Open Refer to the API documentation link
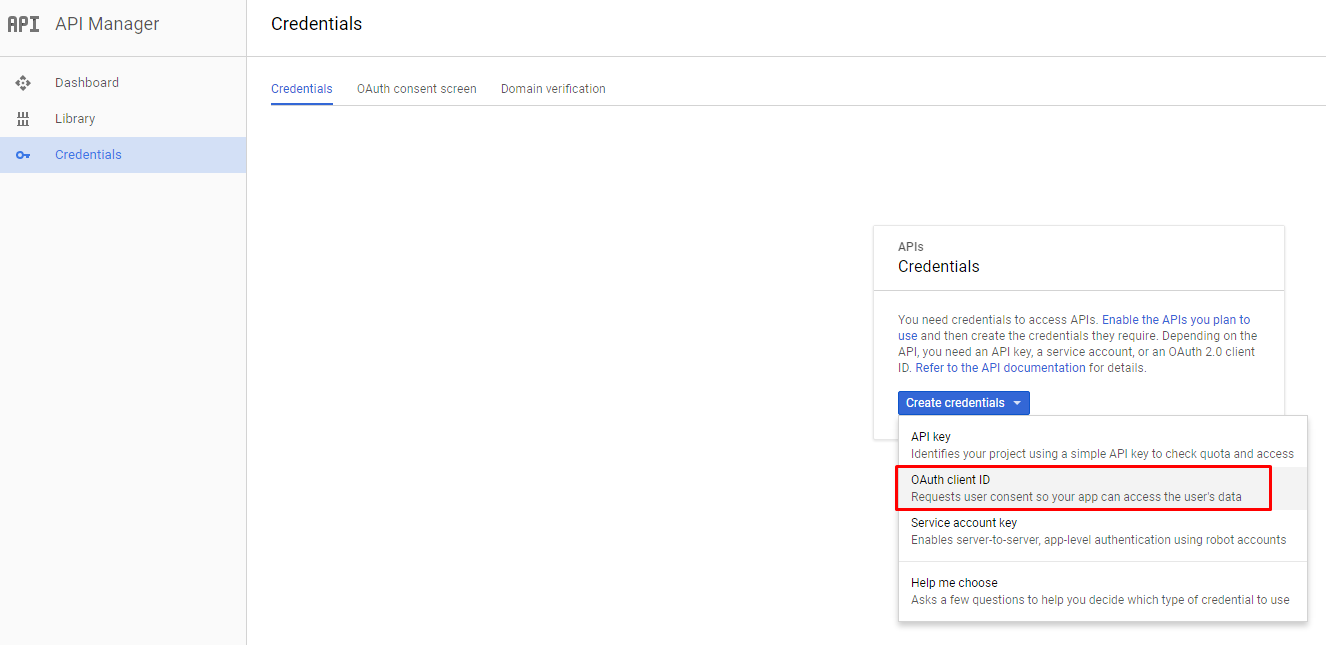Image resolution: width=1326 pixels, height=645 pixels. tap(1000, 368)
